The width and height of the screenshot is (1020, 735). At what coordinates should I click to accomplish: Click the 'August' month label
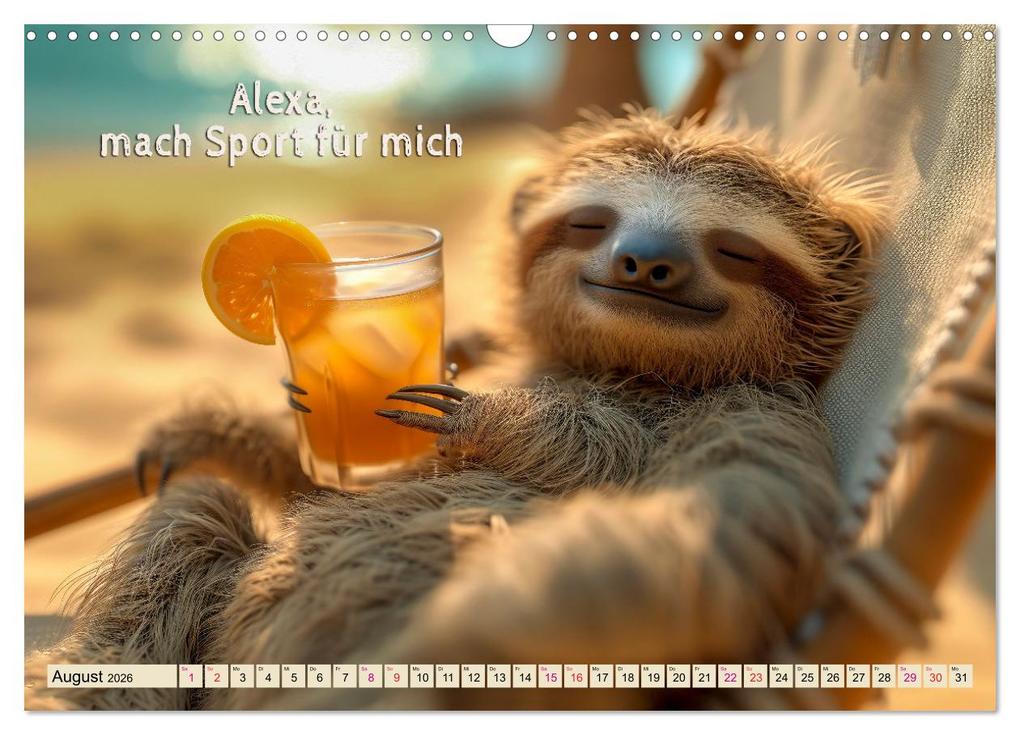click(x=78, y=677)
